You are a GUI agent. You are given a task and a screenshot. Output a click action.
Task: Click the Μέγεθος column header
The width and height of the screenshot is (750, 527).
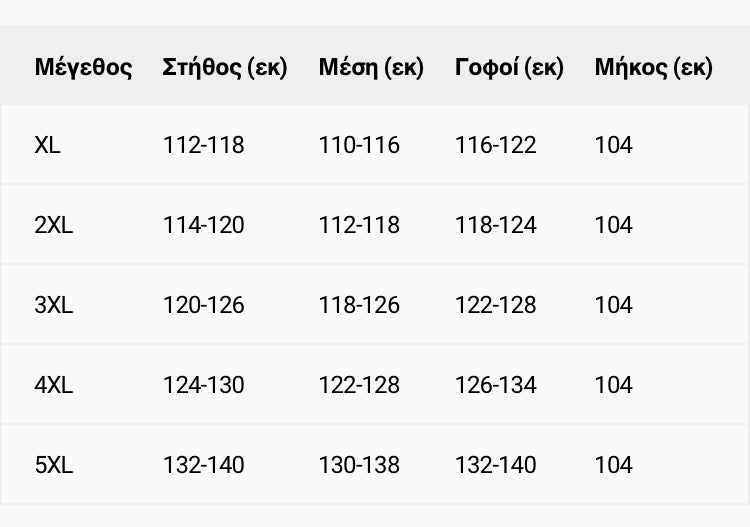(x=83, y=67)
